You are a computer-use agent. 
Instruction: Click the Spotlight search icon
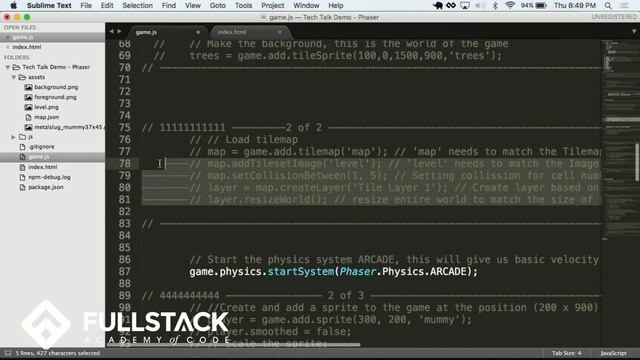click(608, 5)
